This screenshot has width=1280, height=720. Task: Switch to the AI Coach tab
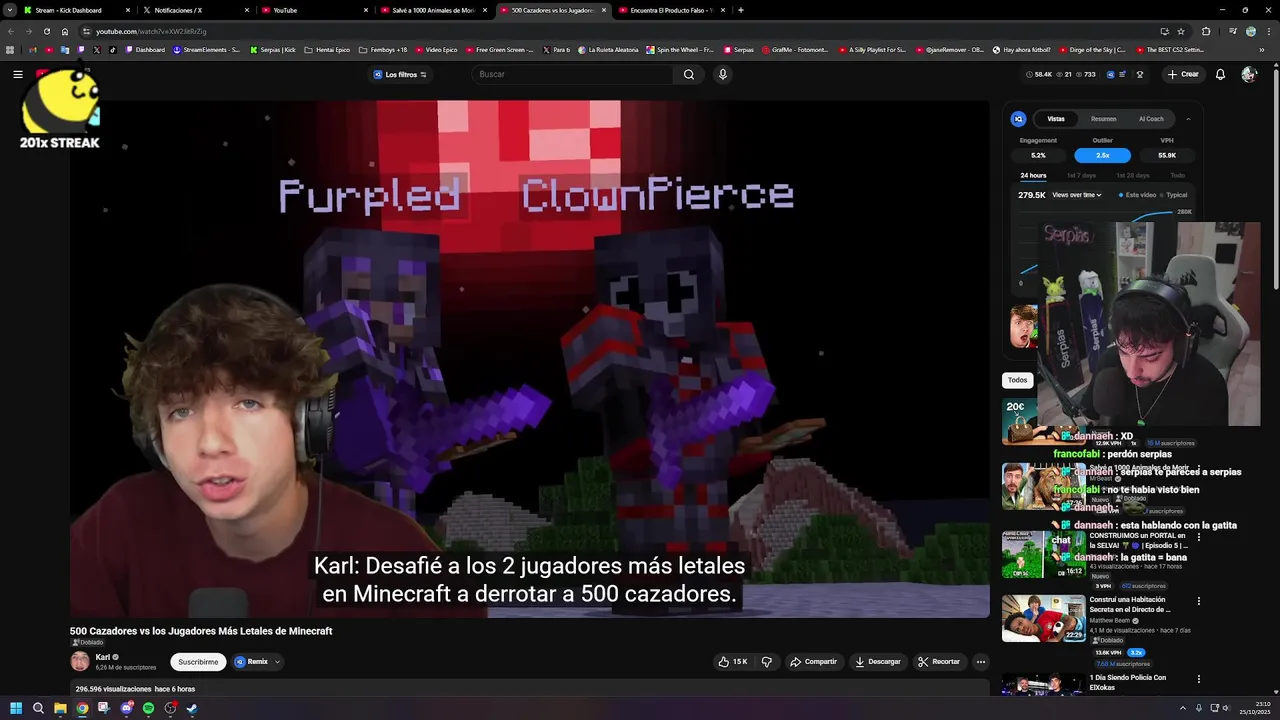pos(1151,119)
